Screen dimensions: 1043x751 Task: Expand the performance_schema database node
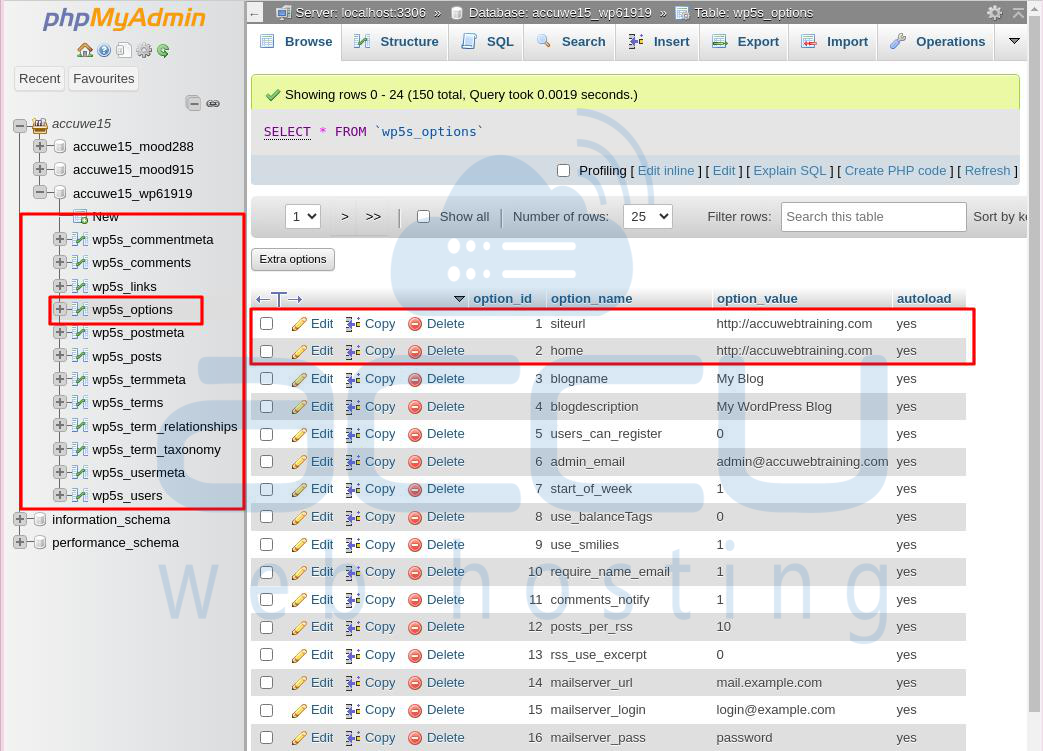20,543
